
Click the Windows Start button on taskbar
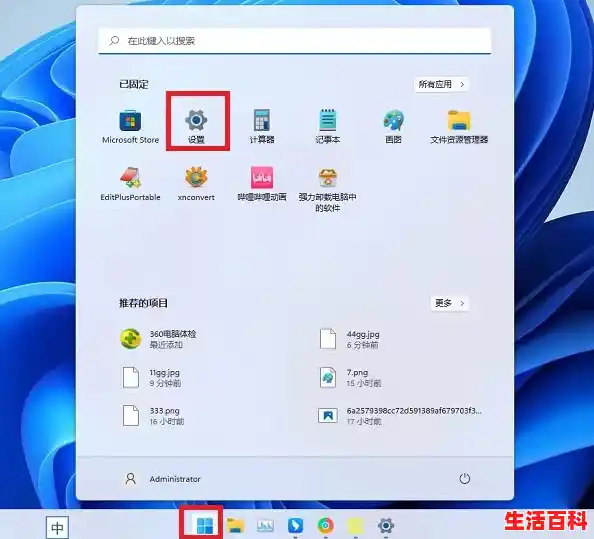tap(205, 525)
